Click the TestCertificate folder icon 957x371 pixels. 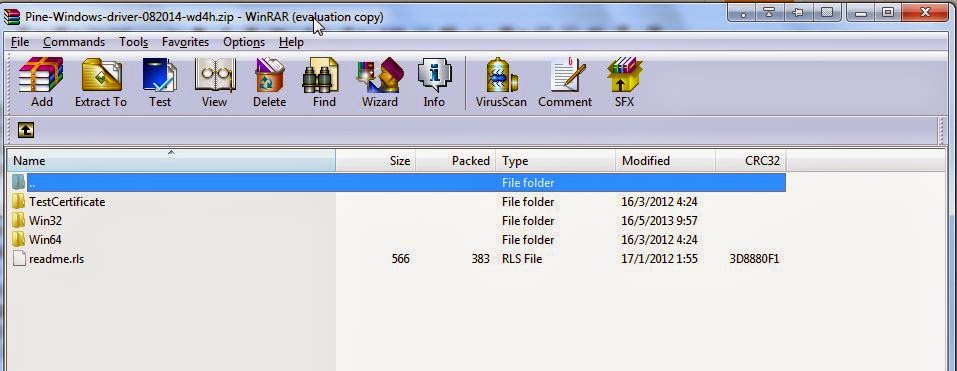tap(19, 201)
